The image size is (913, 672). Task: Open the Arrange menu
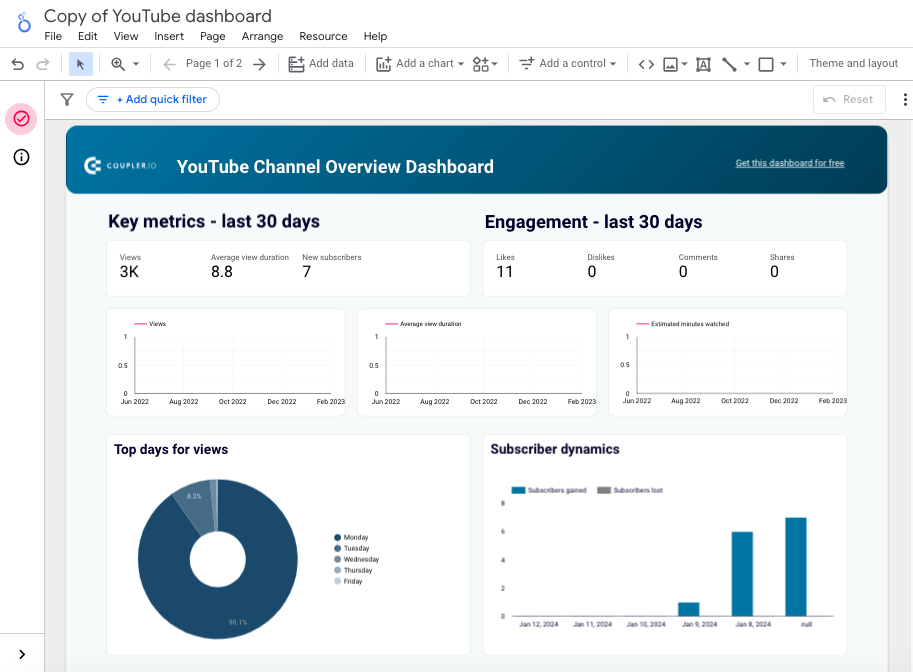(262, 35)
